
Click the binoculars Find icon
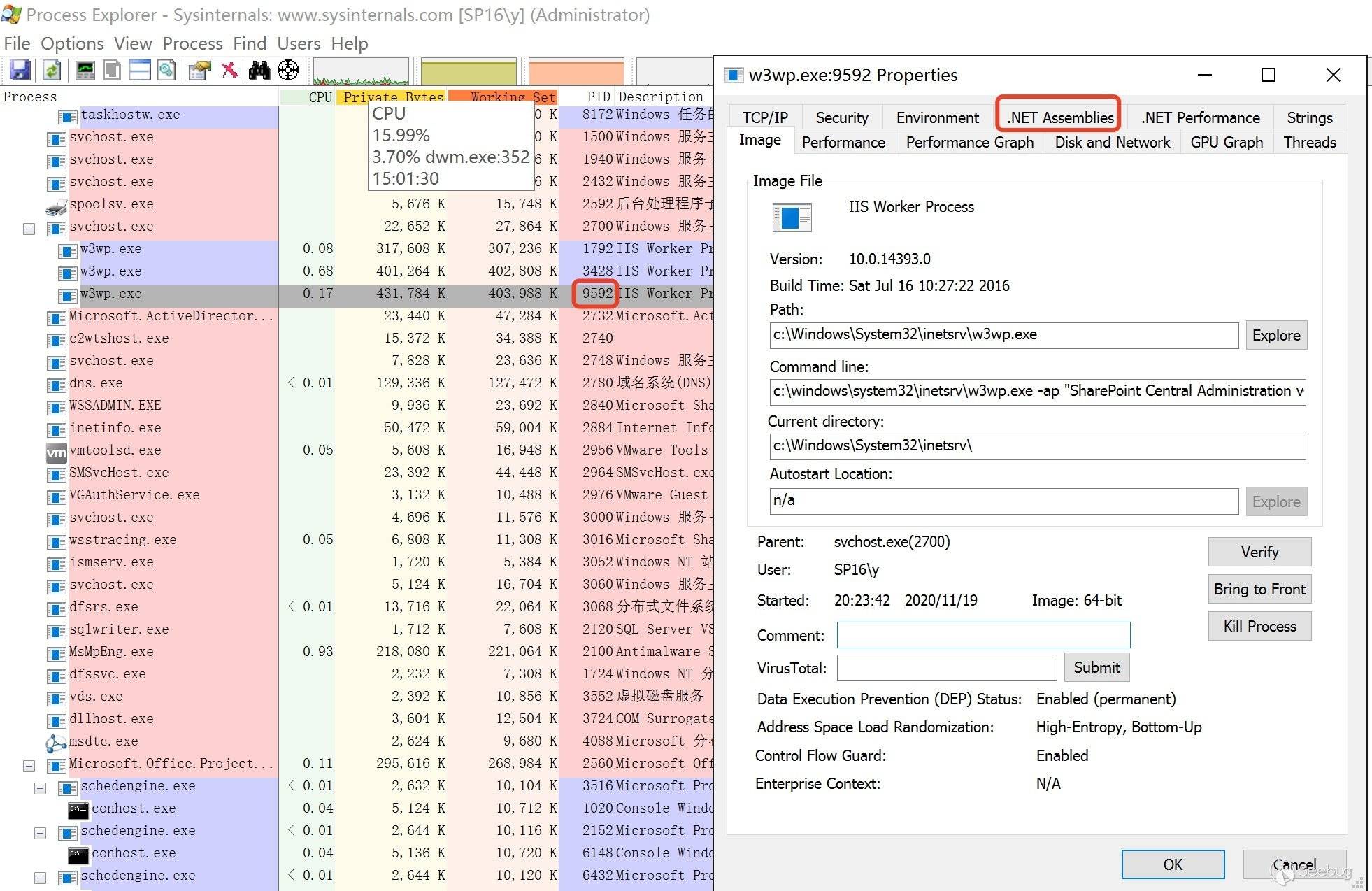coord(259,70)
